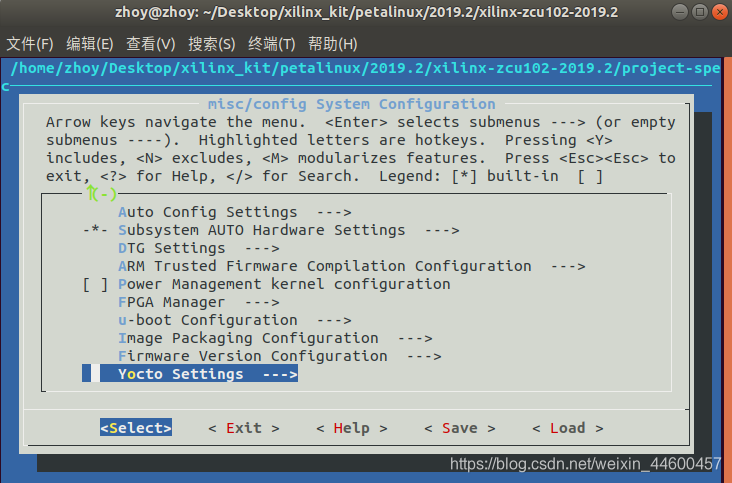Open the 帮助(H) menu

(332, 44)
